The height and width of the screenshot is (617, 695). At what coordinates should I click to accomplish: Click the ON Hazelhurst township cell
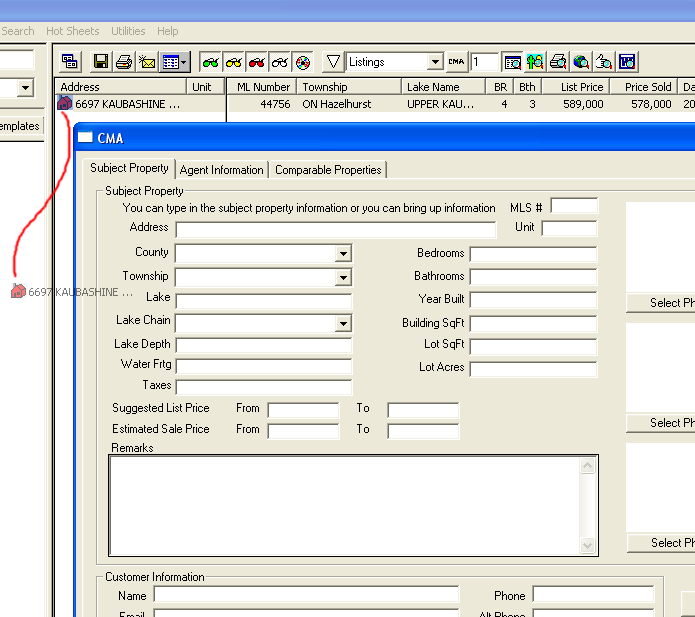336,104
